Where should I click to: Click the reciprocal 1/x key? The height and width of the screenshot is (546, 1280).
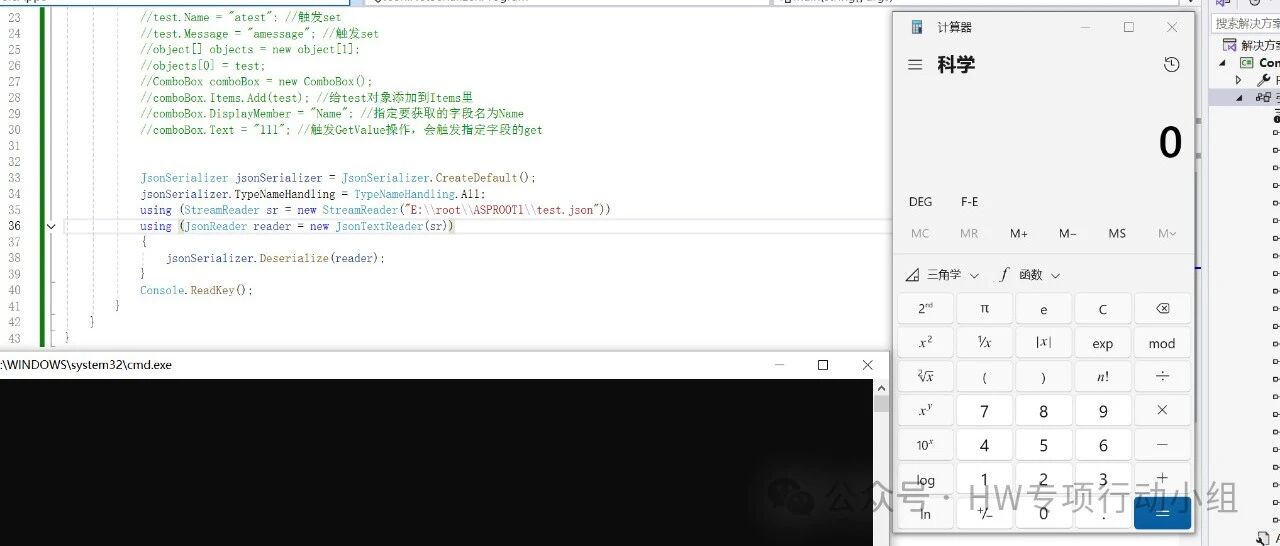point(984,342)
